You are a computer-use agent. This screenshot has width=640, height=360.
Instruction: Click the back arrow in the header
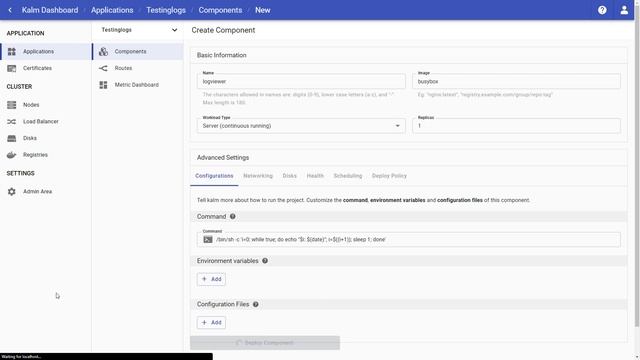point(10,10)
